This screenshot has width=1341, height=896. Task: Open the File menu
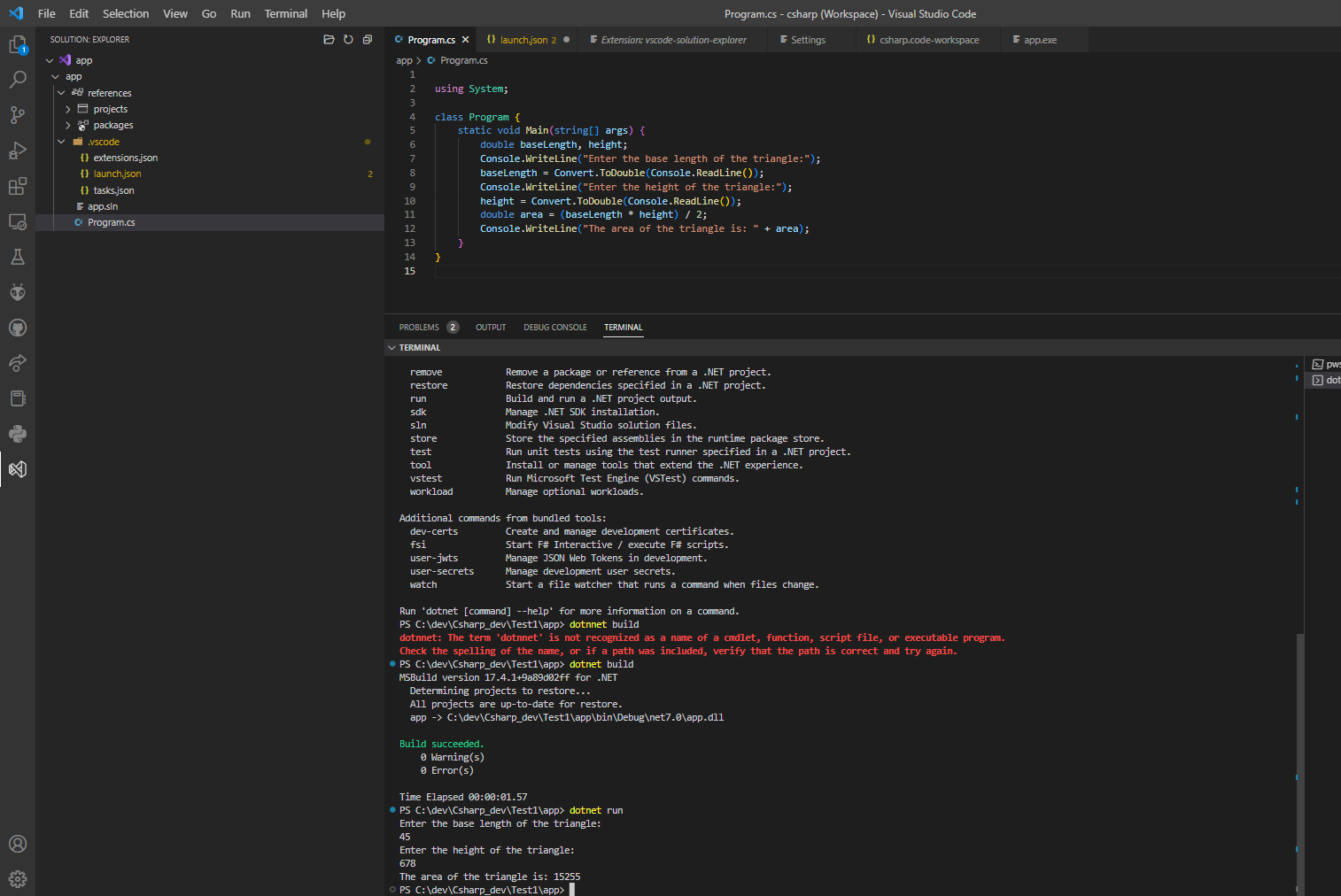[47, 13]
